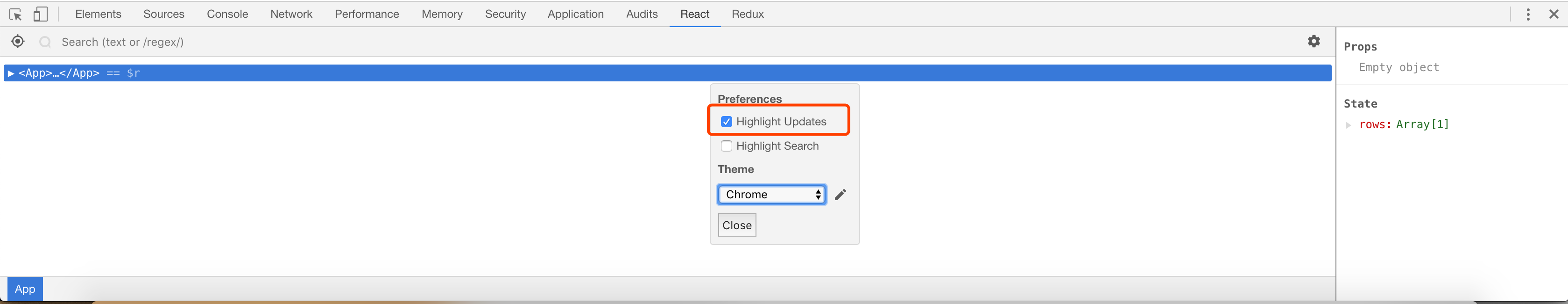
Task: Click the App breadcrumb button
Action: coord(25,289)
